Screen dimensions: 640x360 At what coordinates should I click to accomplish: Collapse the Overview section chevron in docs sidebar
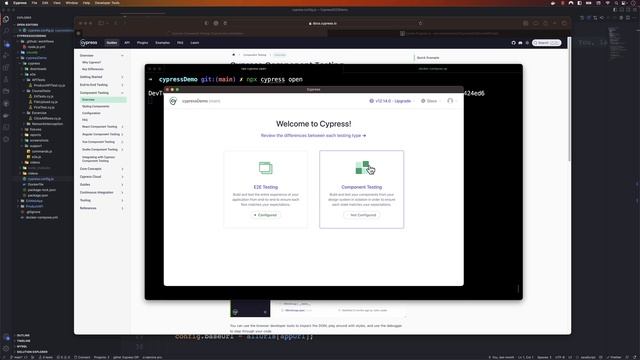pyautogui.click(x=122, y=56)
